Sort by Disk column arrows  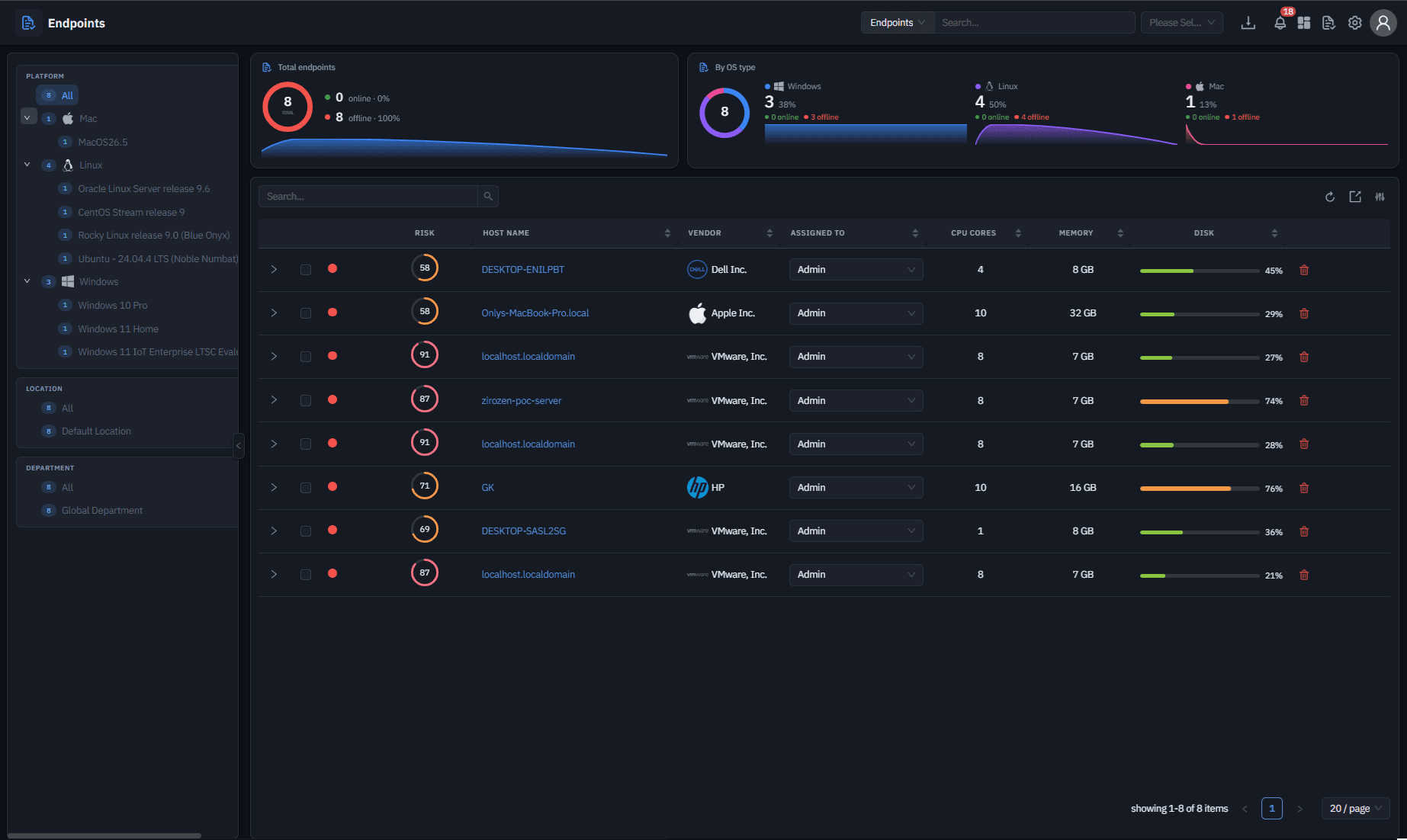coord(1274,233)
